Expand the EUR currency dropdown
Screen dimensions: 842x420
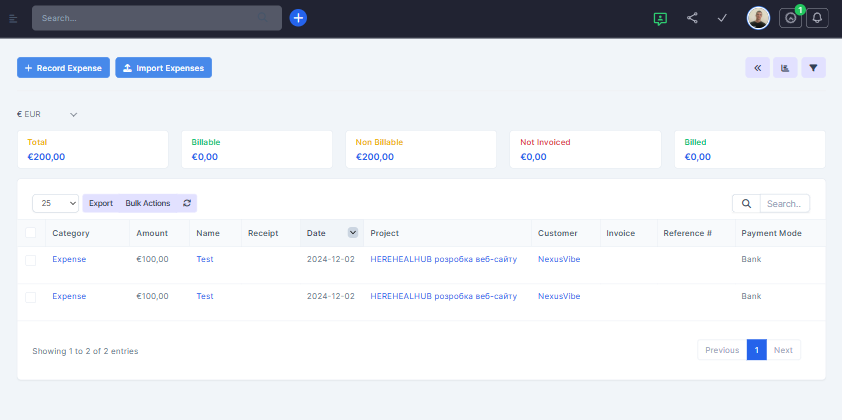coord(48,115)
